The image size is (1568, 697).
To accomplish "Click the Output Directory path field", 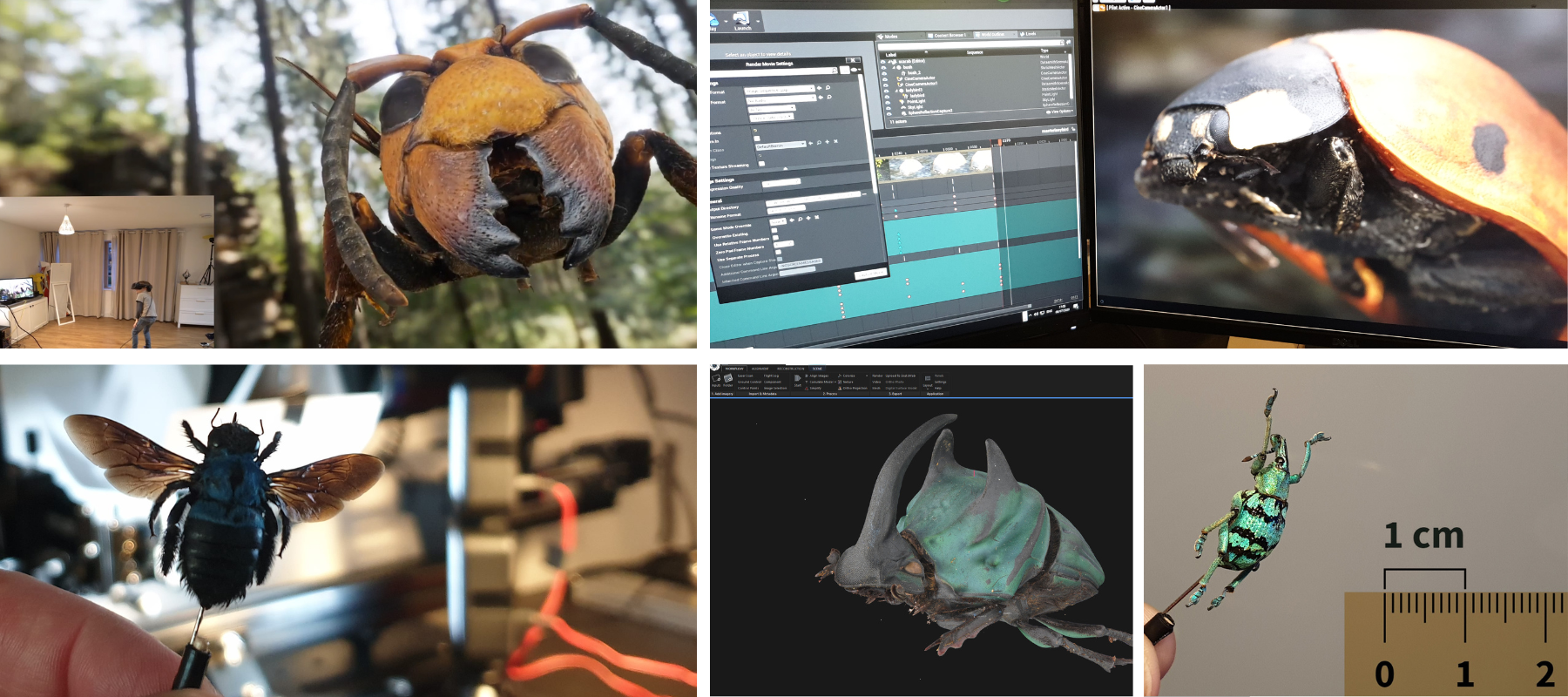I will [814, 199].
